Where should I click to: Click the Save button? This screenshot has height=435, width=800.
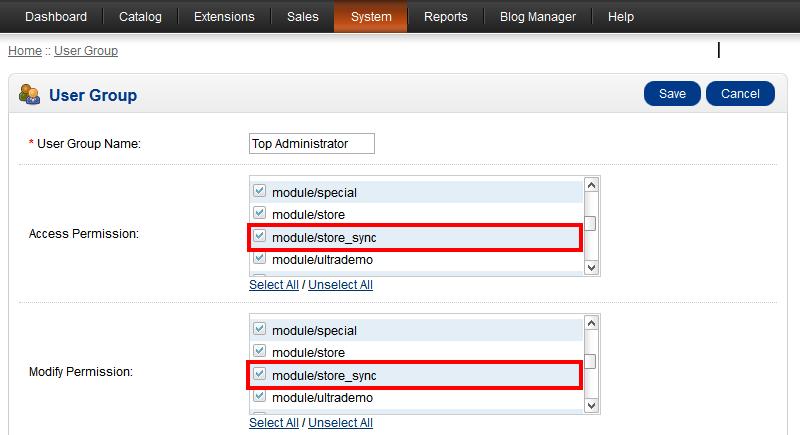[672, 94]
